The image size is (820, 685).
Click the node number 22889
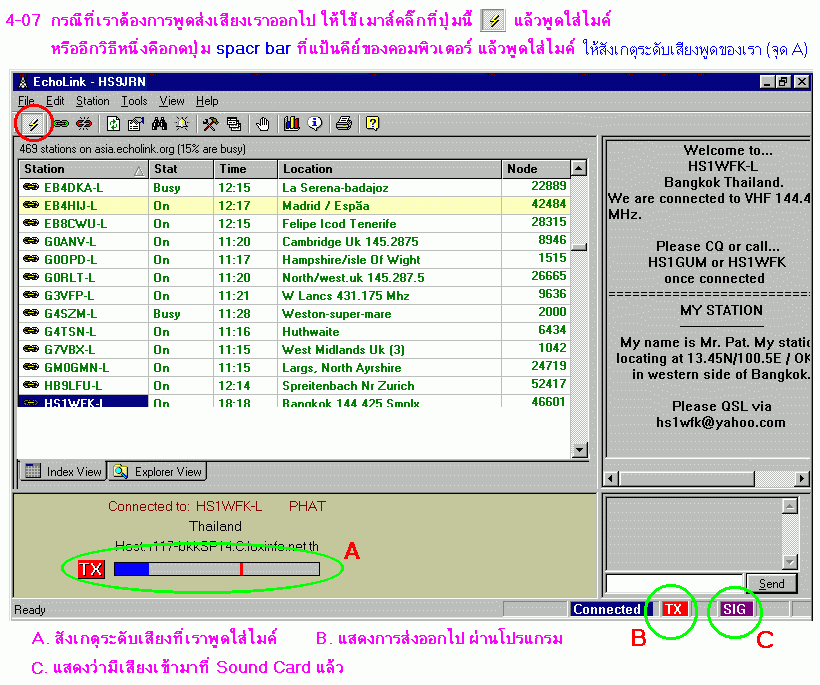point(549,186)
